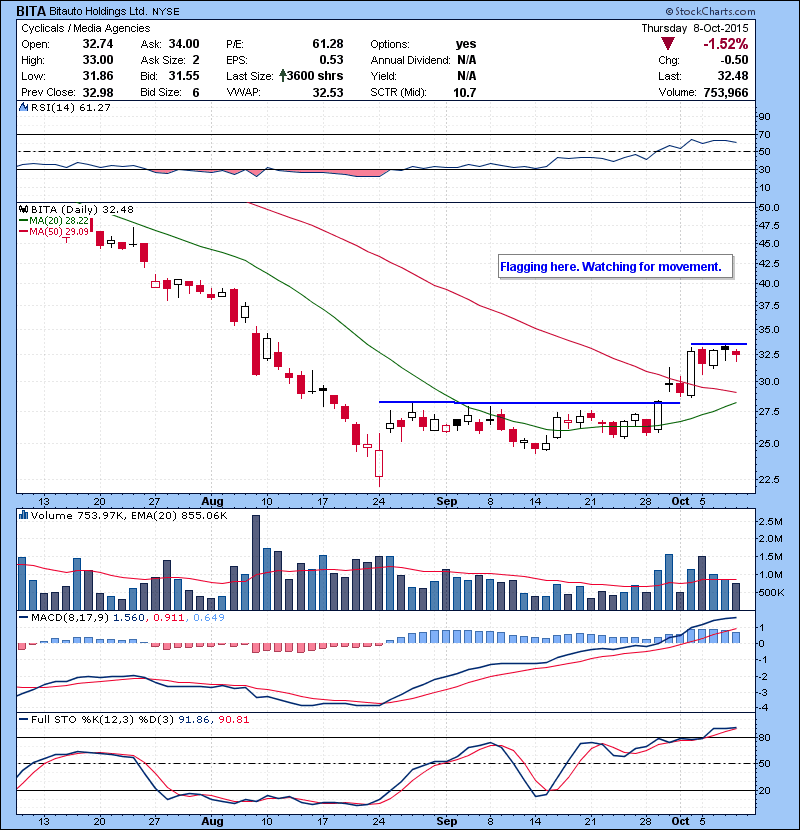This screenshot has height=830, width=800.
Task: Click the 'Oct' label on bottom date axis
Action: [x=680, y=821]
